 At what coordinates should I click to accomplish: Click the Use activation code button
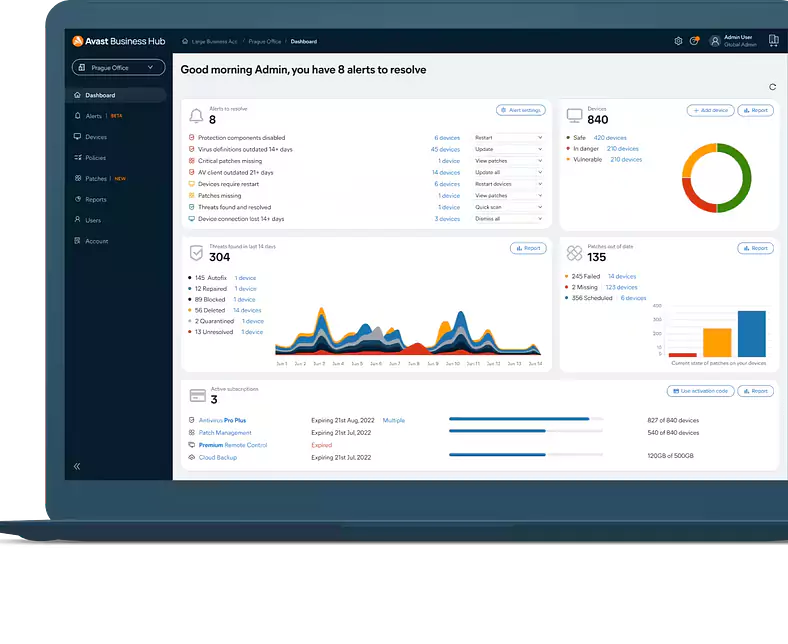[x=699, y=391]
